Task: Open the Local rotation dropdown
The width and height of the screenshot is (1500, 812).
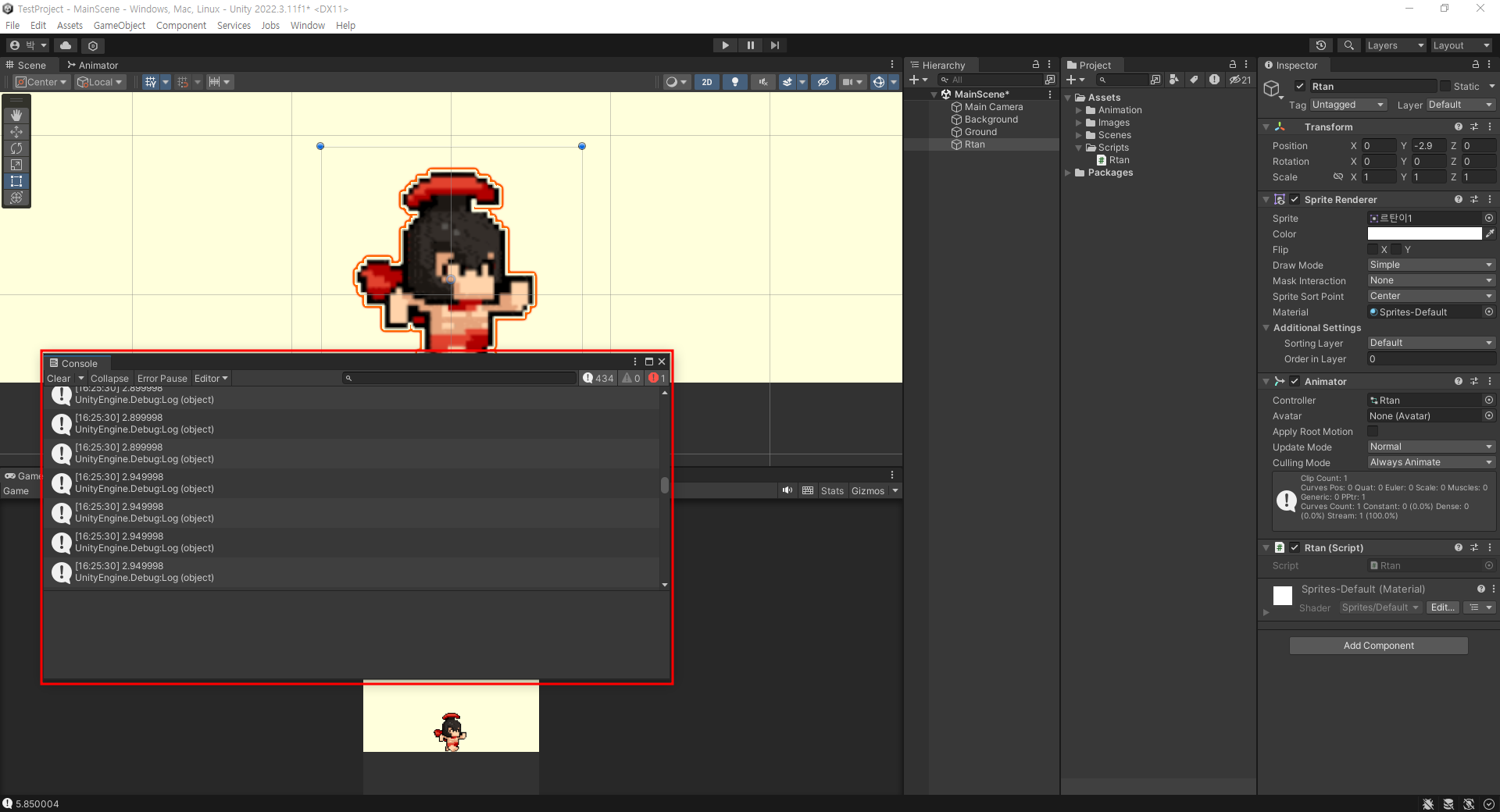Action: (99, 82)
